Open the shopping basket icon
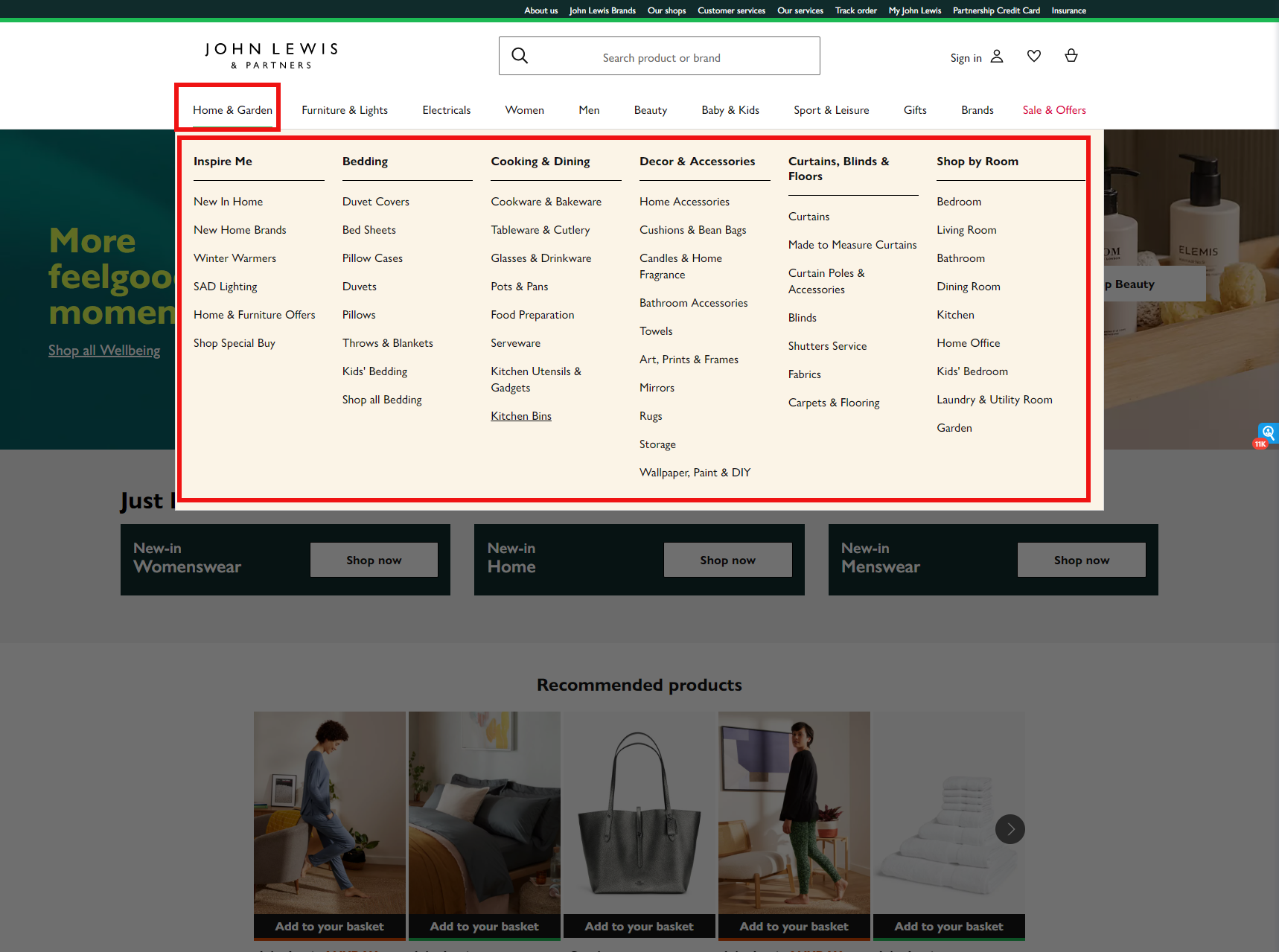1279x952 pixels. (1071, 55)
